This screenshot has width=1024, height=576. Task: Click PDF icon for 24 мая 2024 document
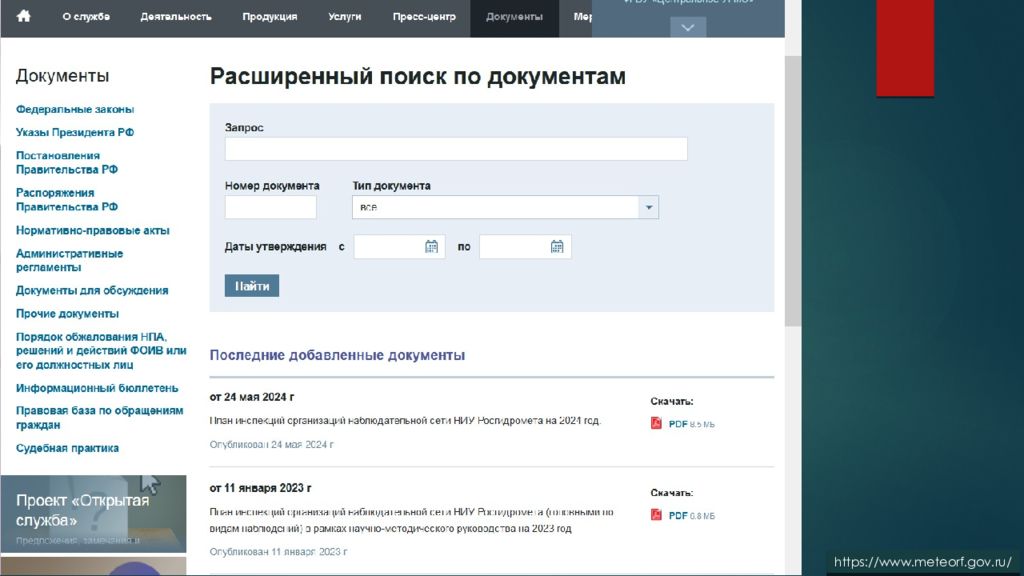pos(656,423)
